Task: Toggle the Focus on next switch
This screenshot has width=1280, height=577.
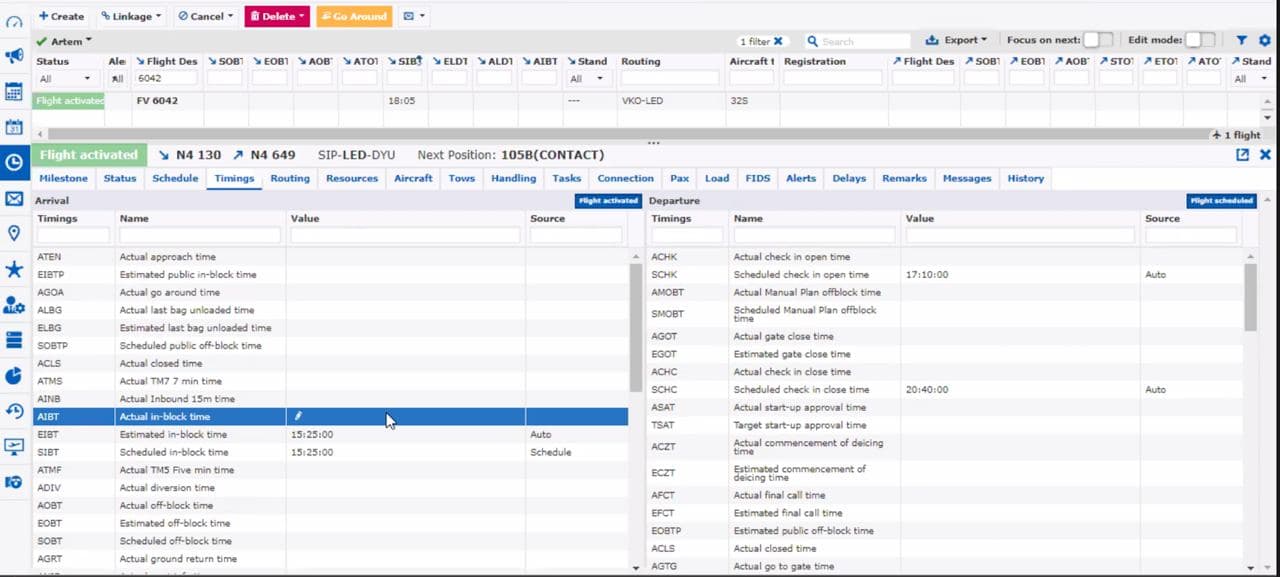Action: (1098, 40)
